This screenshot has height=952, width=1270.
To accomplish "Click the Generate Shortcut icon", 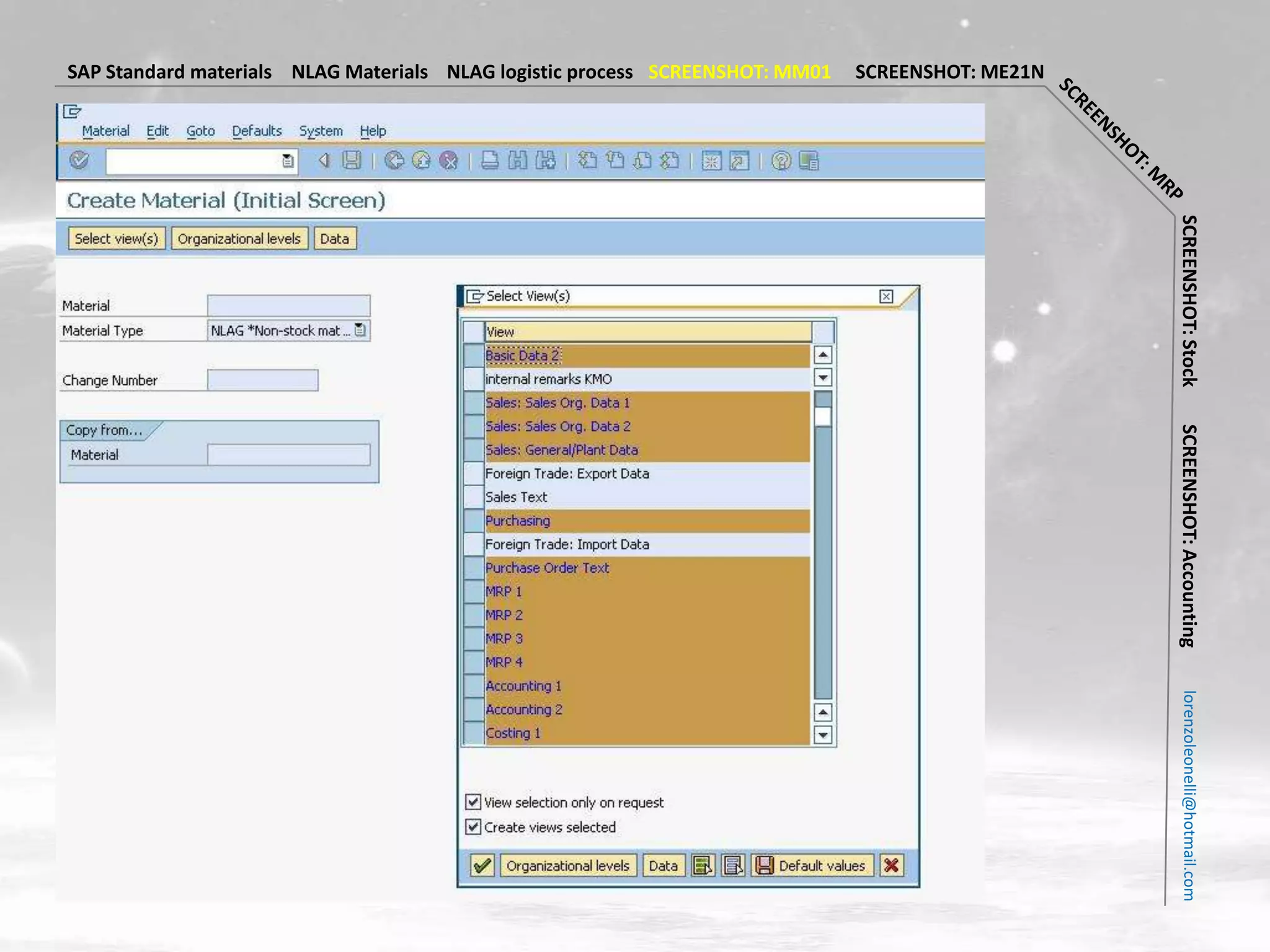I will tap(739, 161).
